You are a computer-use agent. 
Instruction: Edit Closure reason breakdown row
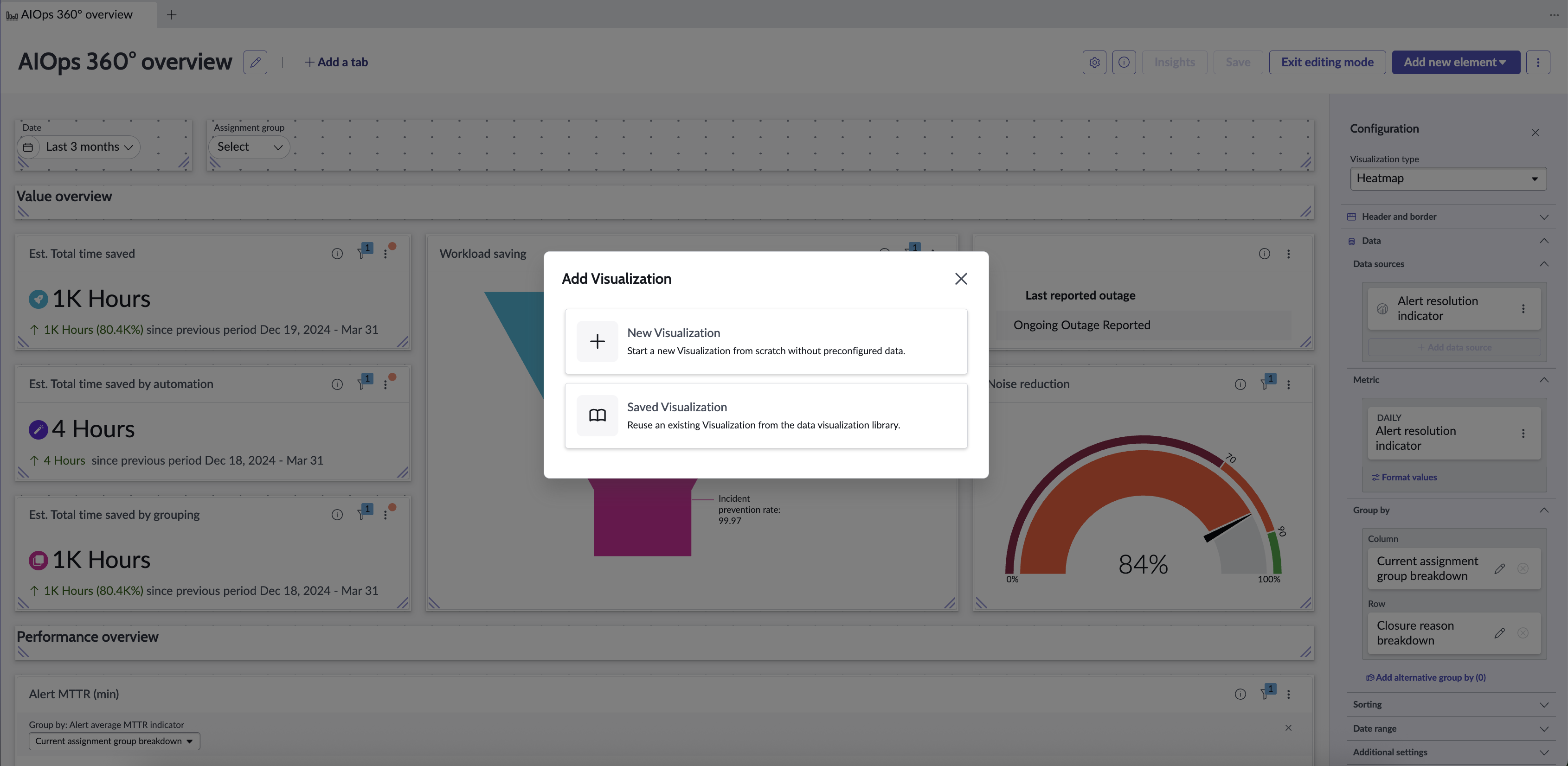tap(1499, 633)
